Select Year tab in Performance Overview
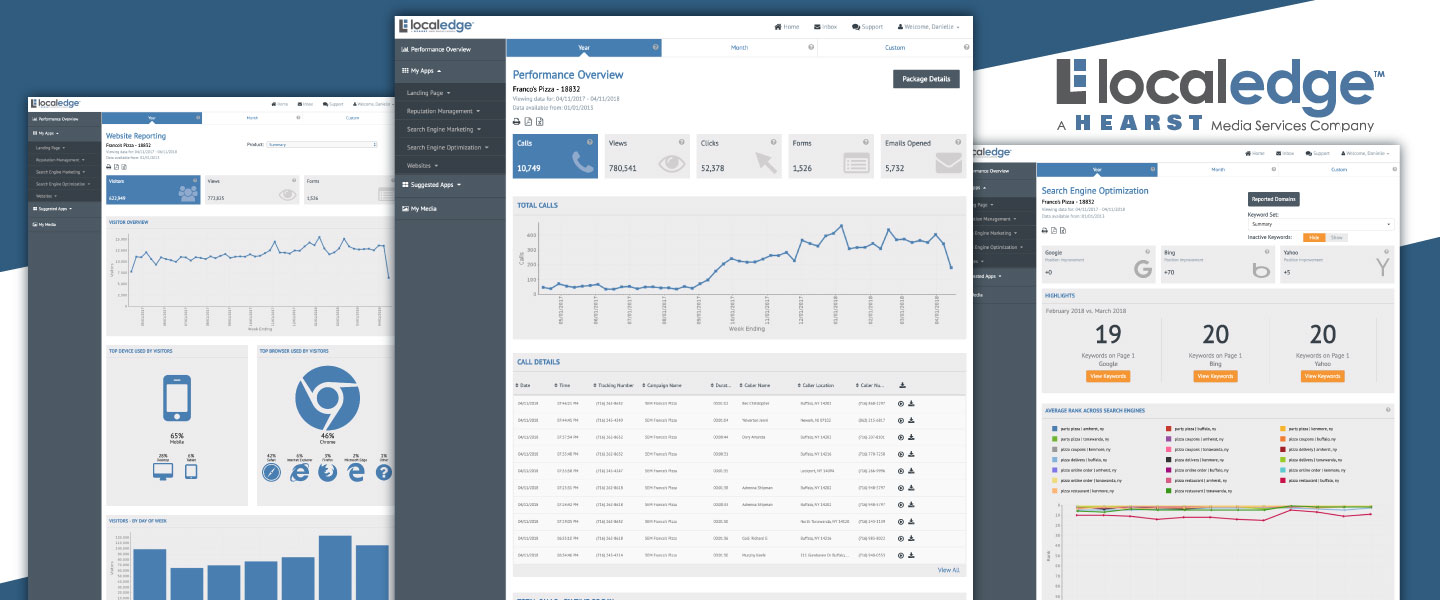 [584, 47]
